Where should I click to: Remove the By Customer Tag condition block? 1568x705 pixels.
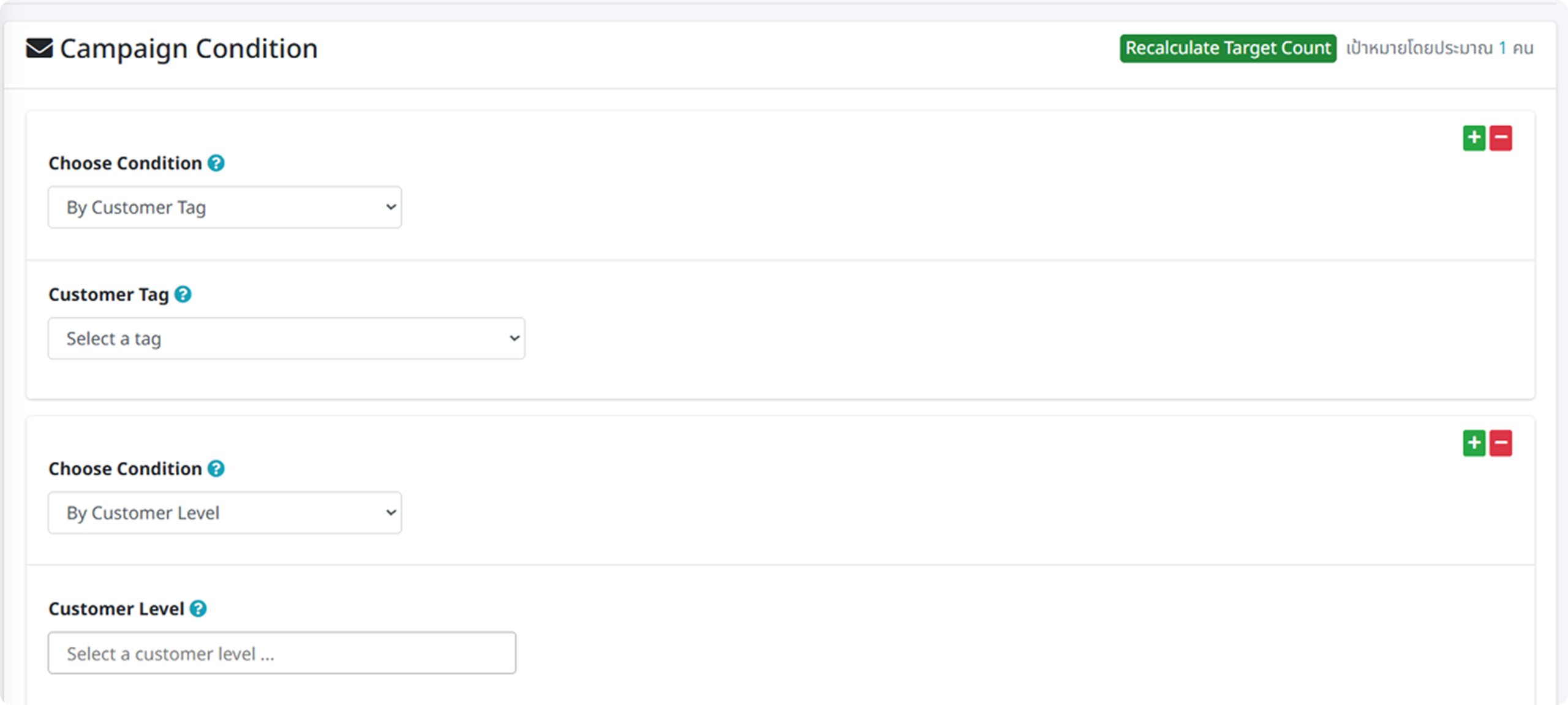1501,138
